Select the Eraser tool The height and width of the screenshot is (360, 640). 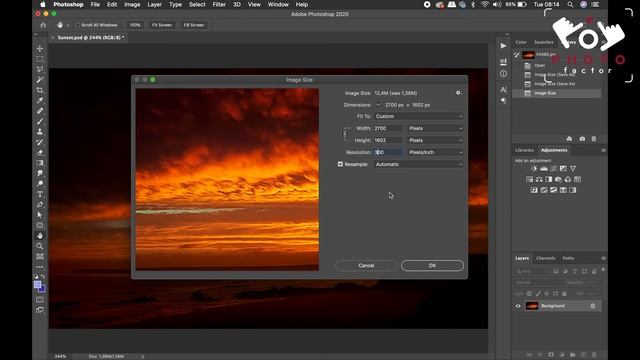pyautogui.click(x=40, y=153)
